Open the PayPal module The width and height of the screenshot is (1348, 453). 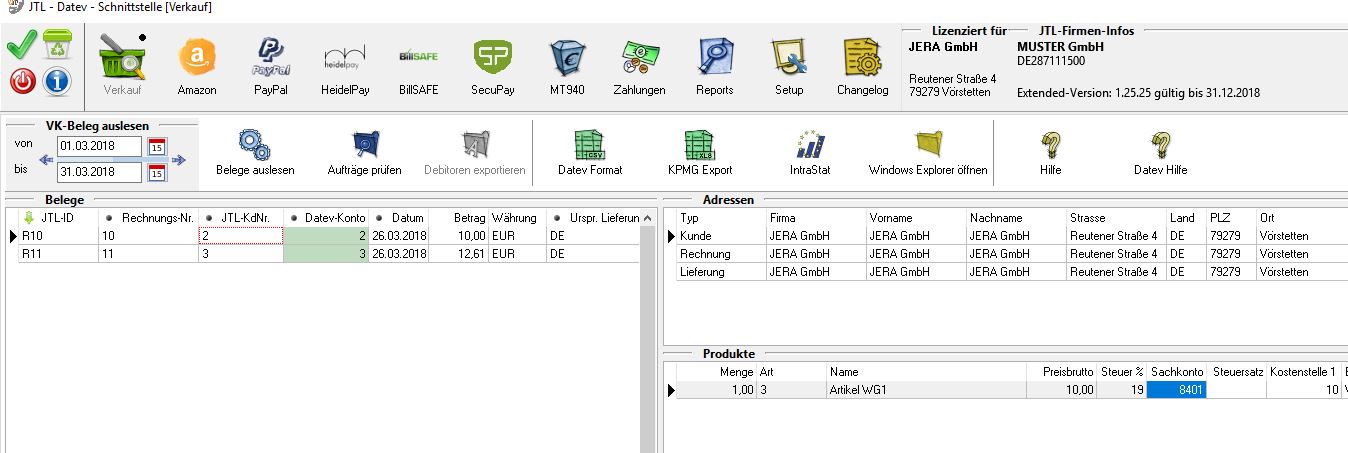click(x=270, y=66)
